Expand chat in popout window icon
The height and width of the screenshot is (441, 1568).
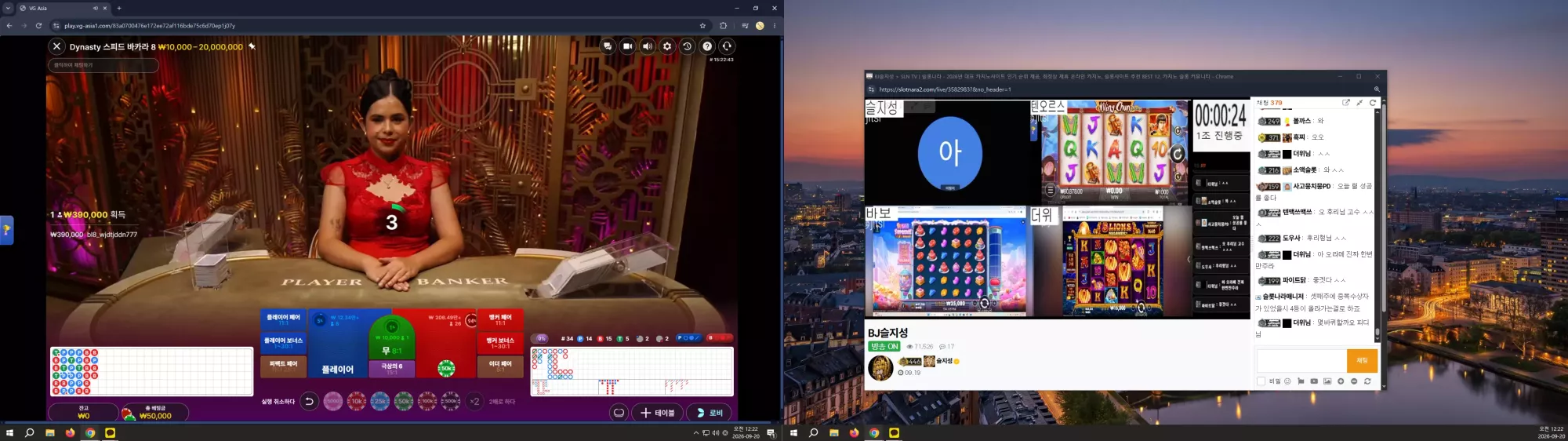click(x=1346, y=103)
